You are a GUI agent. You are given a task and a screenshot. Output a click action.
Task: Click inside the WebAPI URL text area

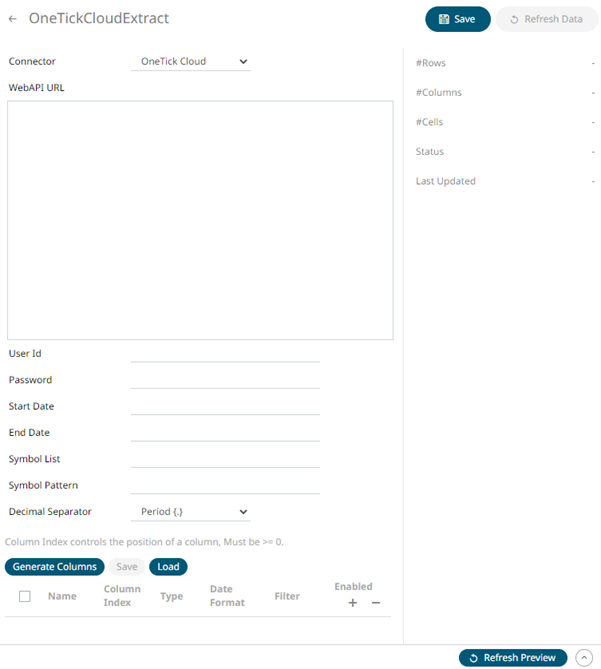pyautogui.click(x=200, y=220)
